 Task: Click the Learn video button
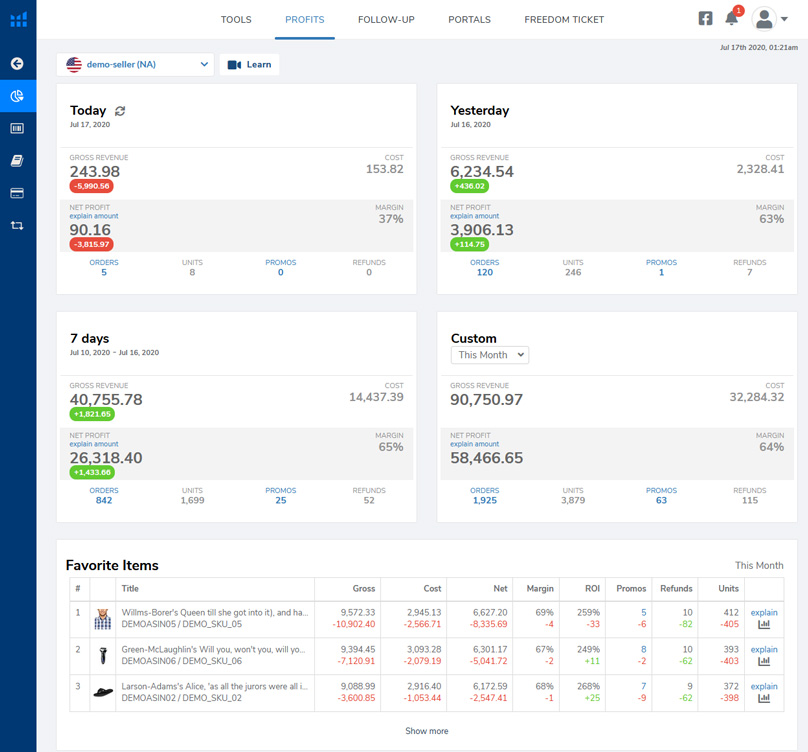point(249,65)
